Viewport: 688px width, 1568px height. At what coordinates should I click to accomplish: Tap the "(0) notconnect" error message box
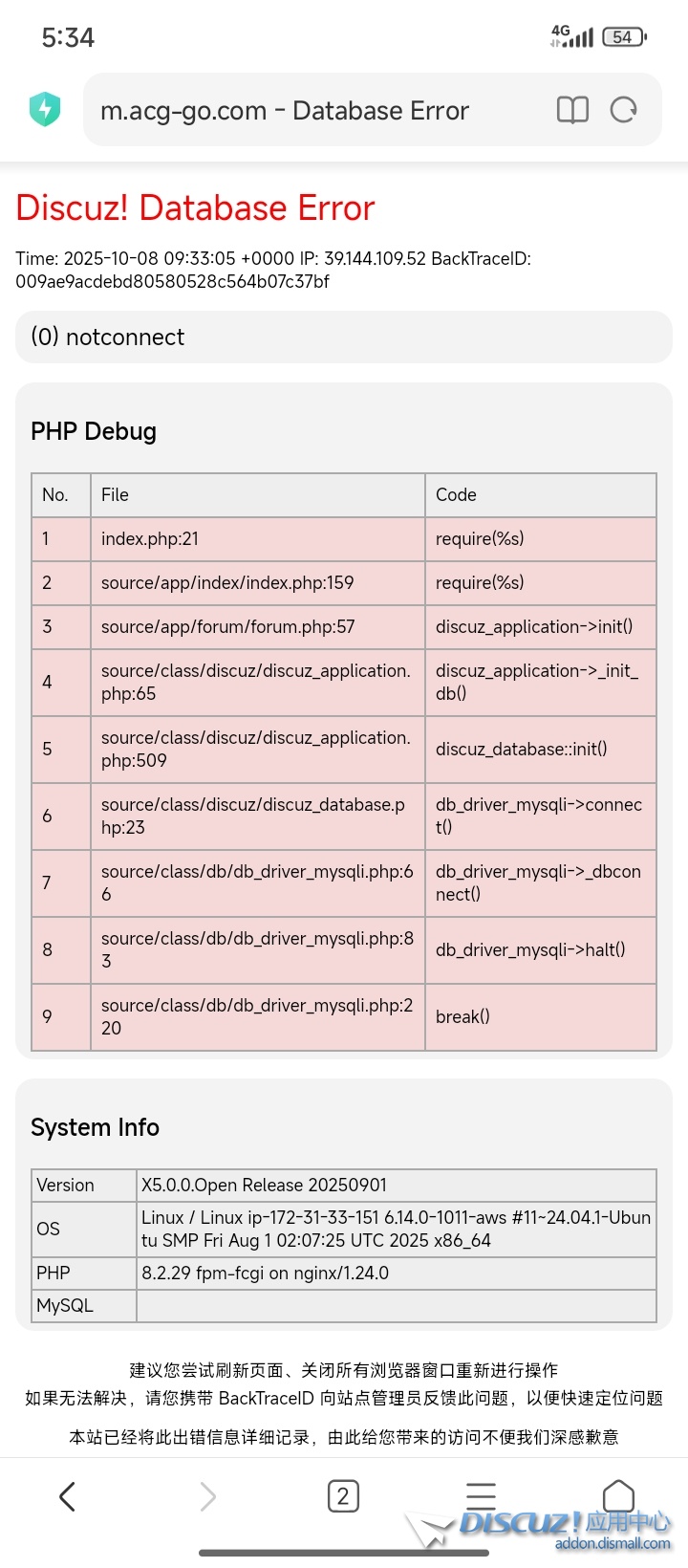[x=344, y=337]
